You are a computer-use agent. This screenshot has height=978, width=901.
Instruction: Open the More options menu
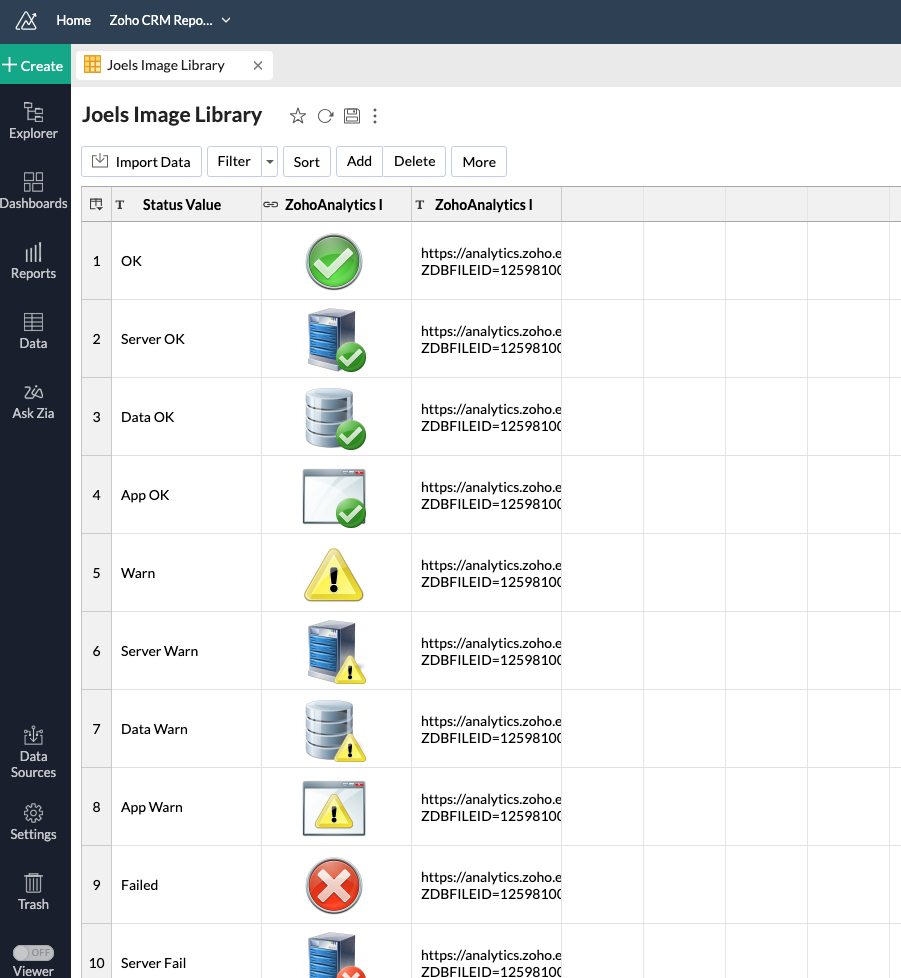pyautogui.click(x=478, y=162)
